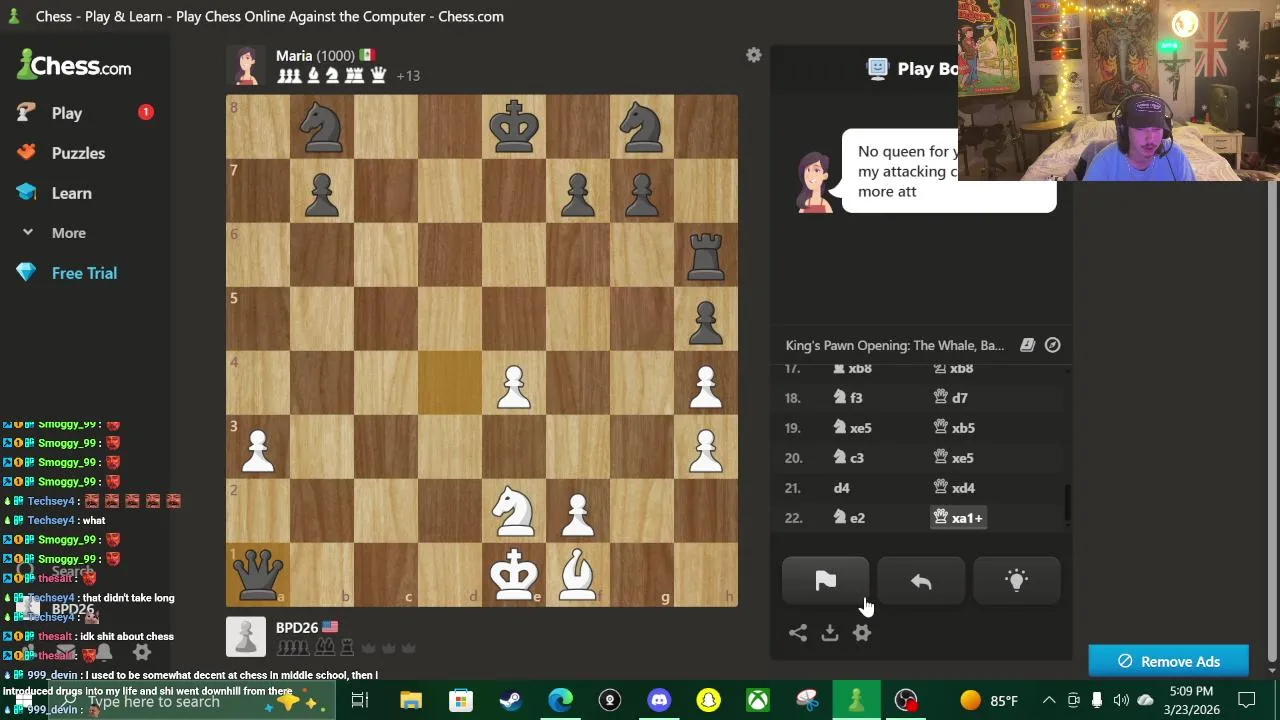Jump to move 19 knight xe5

coord(853,428)
